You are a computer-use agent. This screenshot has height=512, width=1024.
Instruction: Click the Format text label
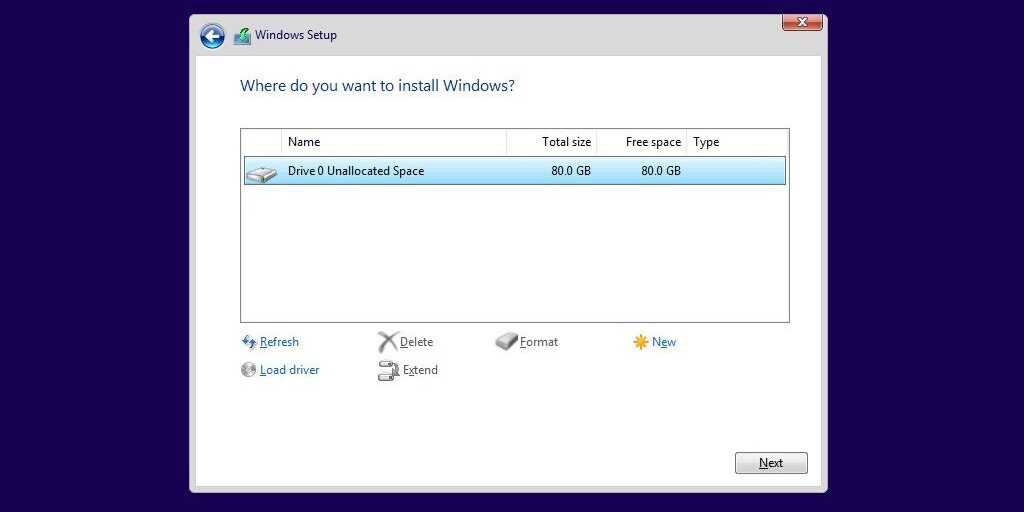[539, 342]
